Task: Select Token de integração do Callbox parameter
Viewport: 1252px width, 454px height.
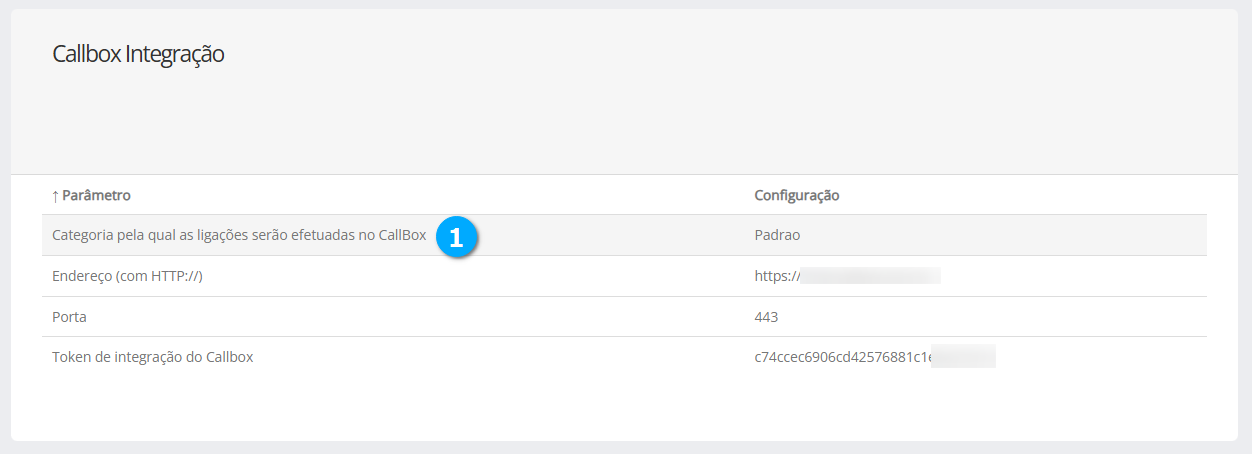Action: [152, 357]
